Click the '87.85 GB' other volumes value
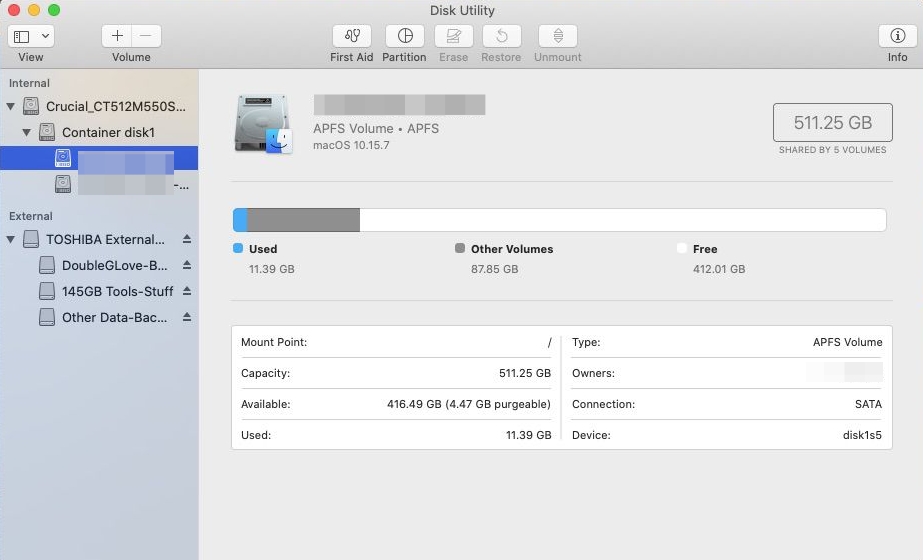The width and height of the screenshot is (923, 560). (494, 269)
